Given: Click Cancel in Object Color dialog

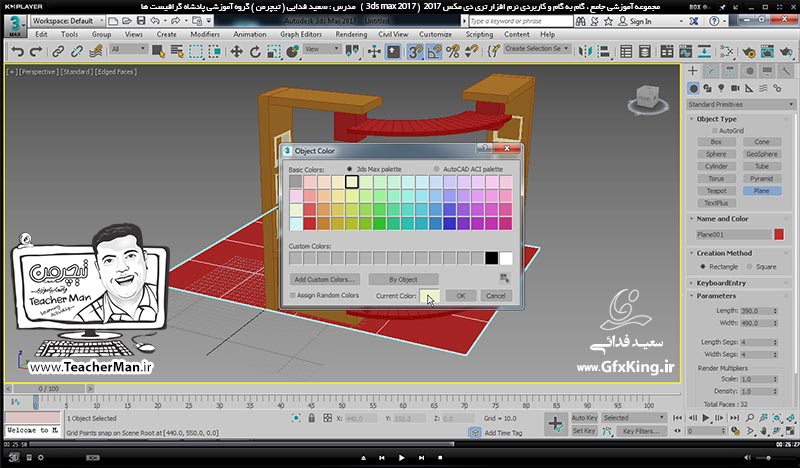Looking at the screenshot, I should coord(495,296).
